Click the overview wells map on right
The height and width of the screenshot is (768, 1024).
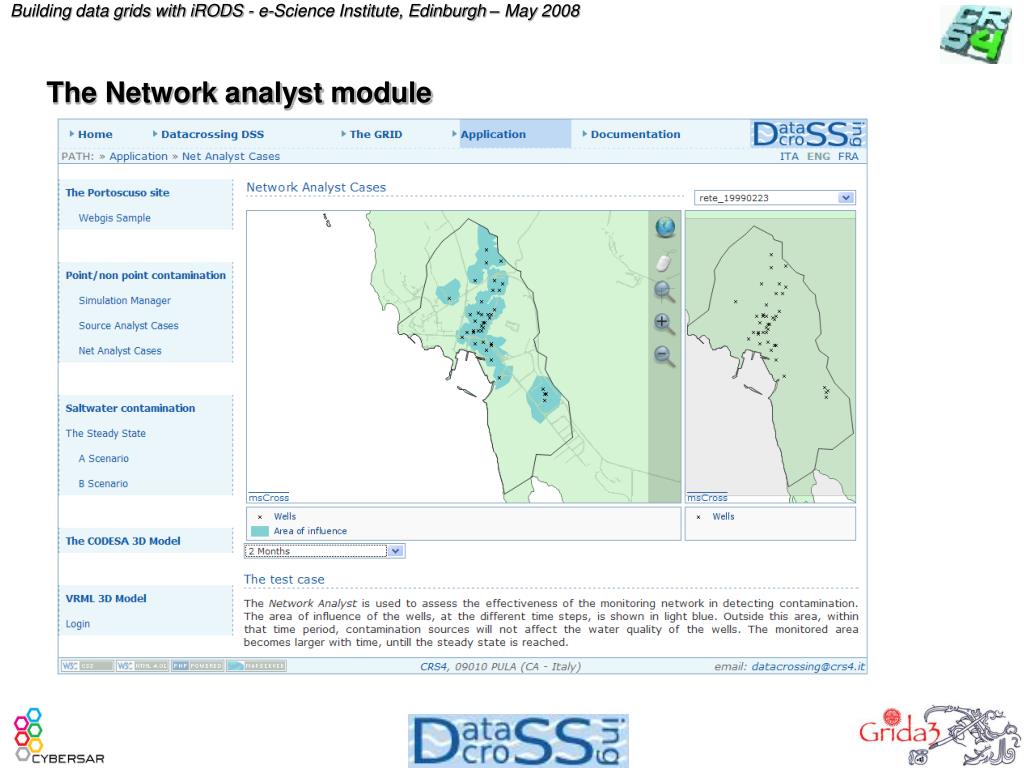(771, 357)
